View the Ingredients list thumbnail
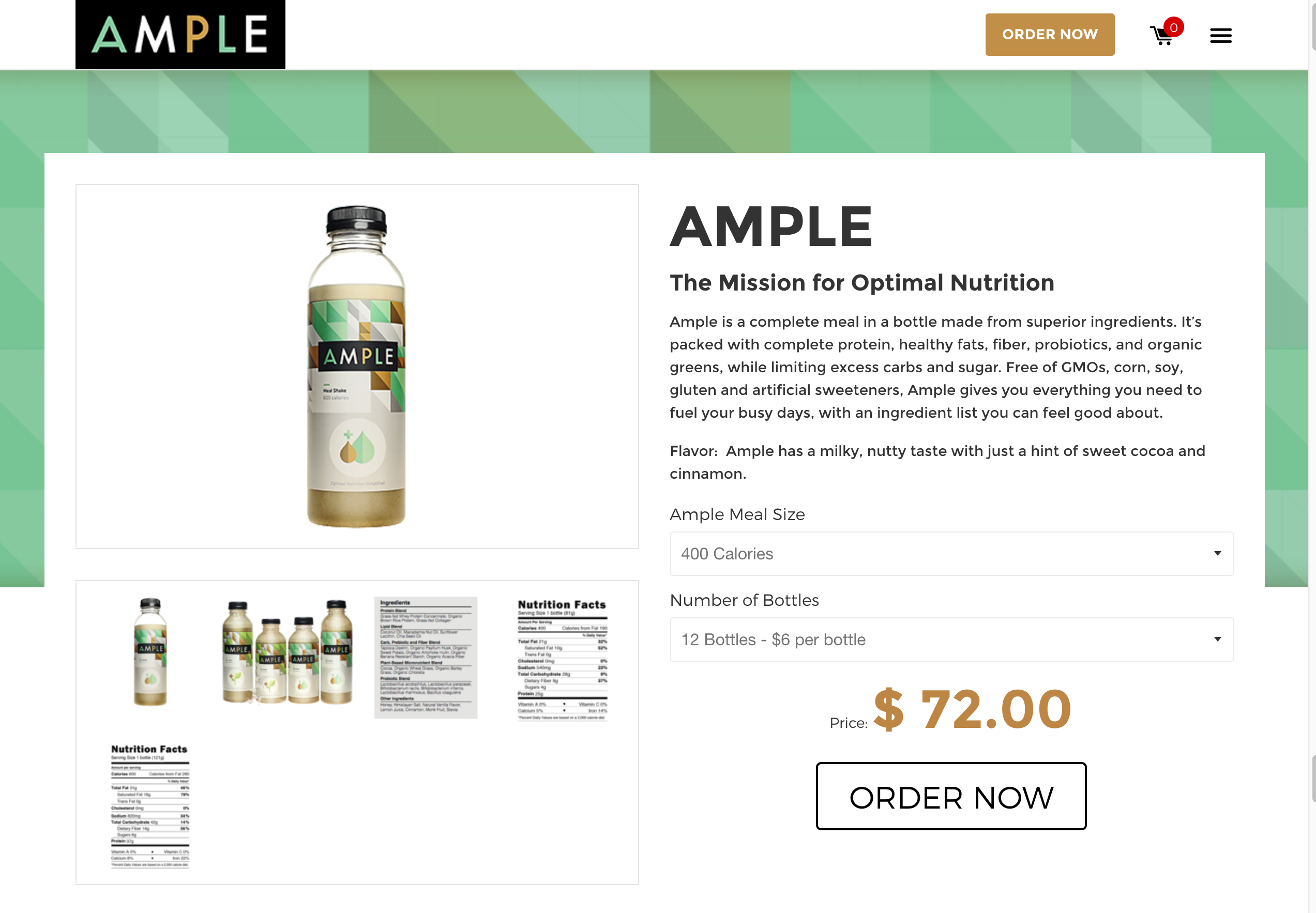This screenshot has height=913, width=1316. coord(426,657)
